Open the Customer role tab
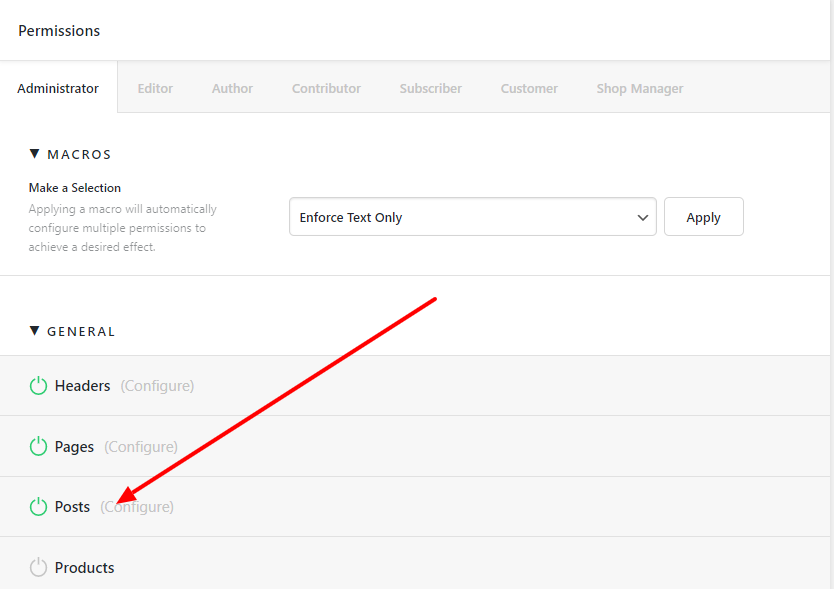Image resolution: width=834 pixels, height=589 pixels. [x=529, y=88]
